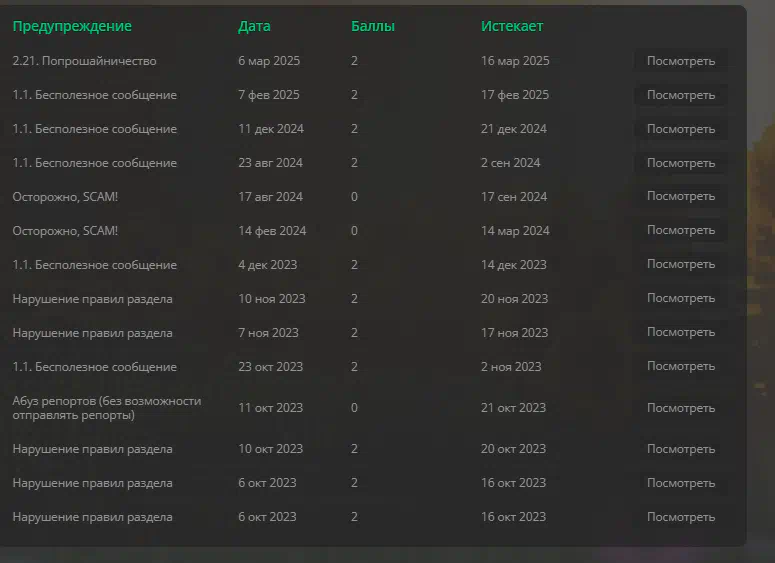Screen dimensions: 775x563
Task: Click Посмотреть for 11 дек 2024 warning
Action: pos(681,129)
